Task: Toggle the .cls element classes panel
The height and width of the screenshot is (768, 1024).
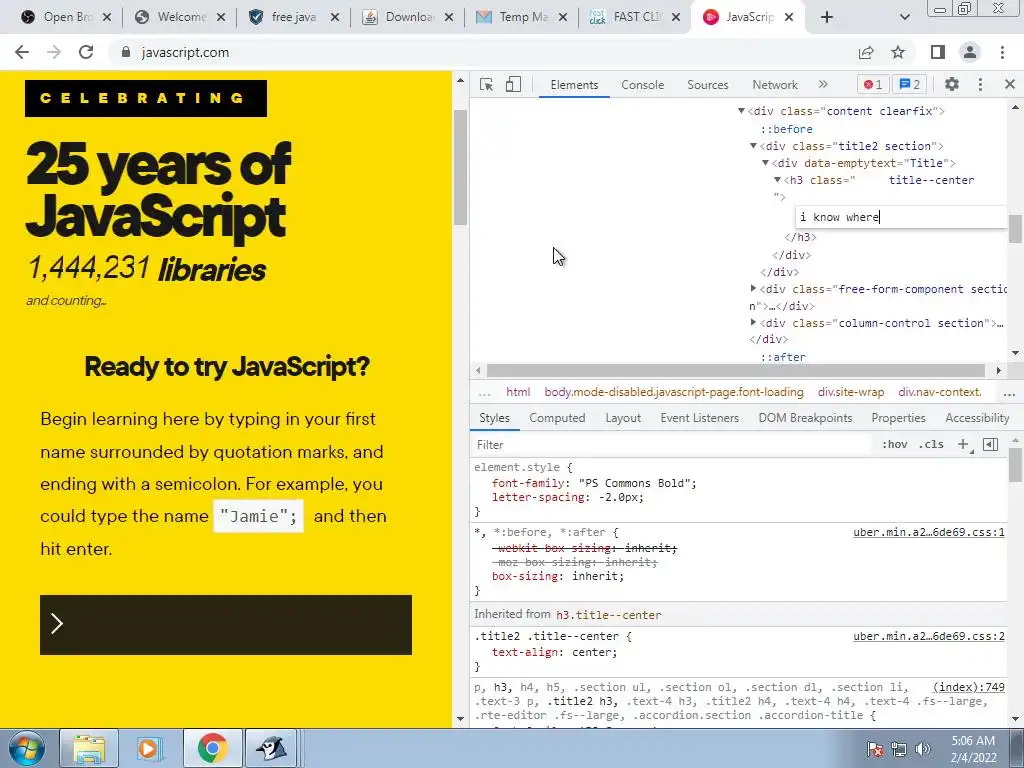Action: [x=931, y=445]
